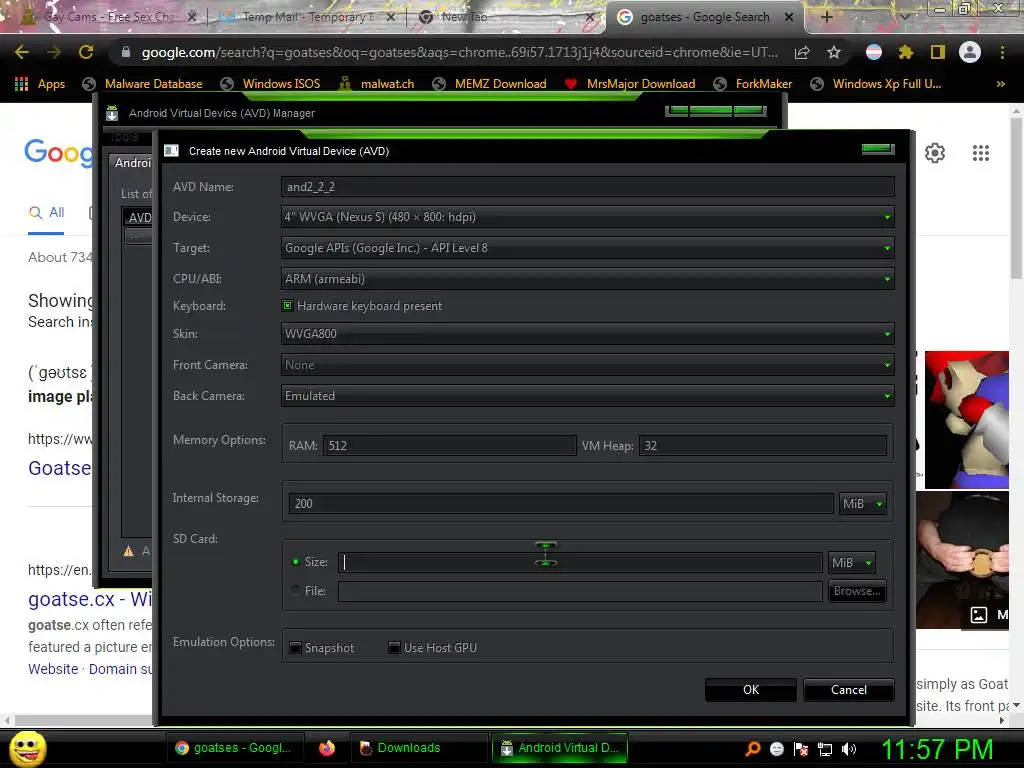Reload the Google search page
Screen dimensions: 1024x768
tap(86, 52)
